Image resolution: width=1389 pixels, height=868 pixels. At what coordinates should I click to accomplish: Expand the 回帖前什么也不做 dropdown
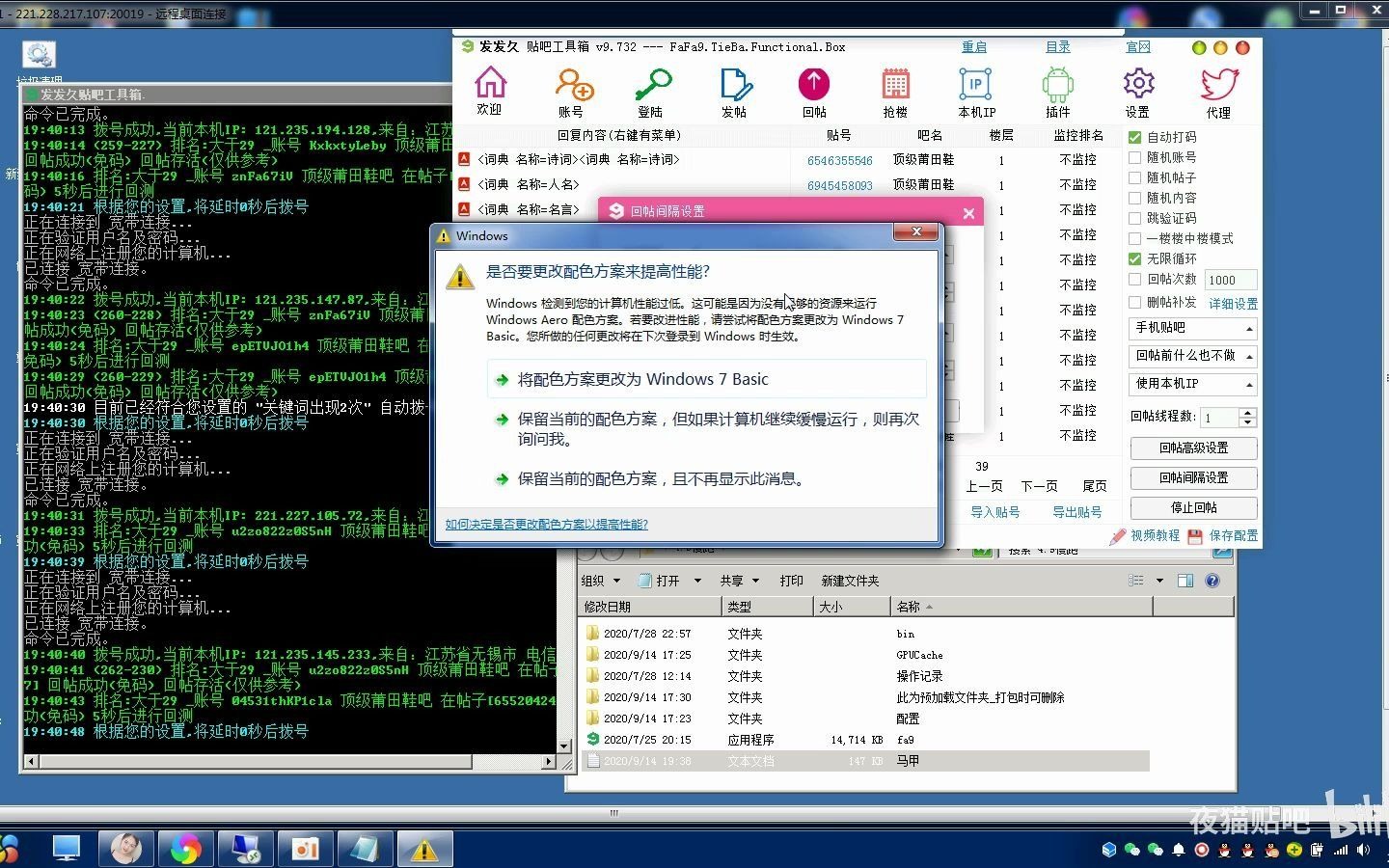1194,356
